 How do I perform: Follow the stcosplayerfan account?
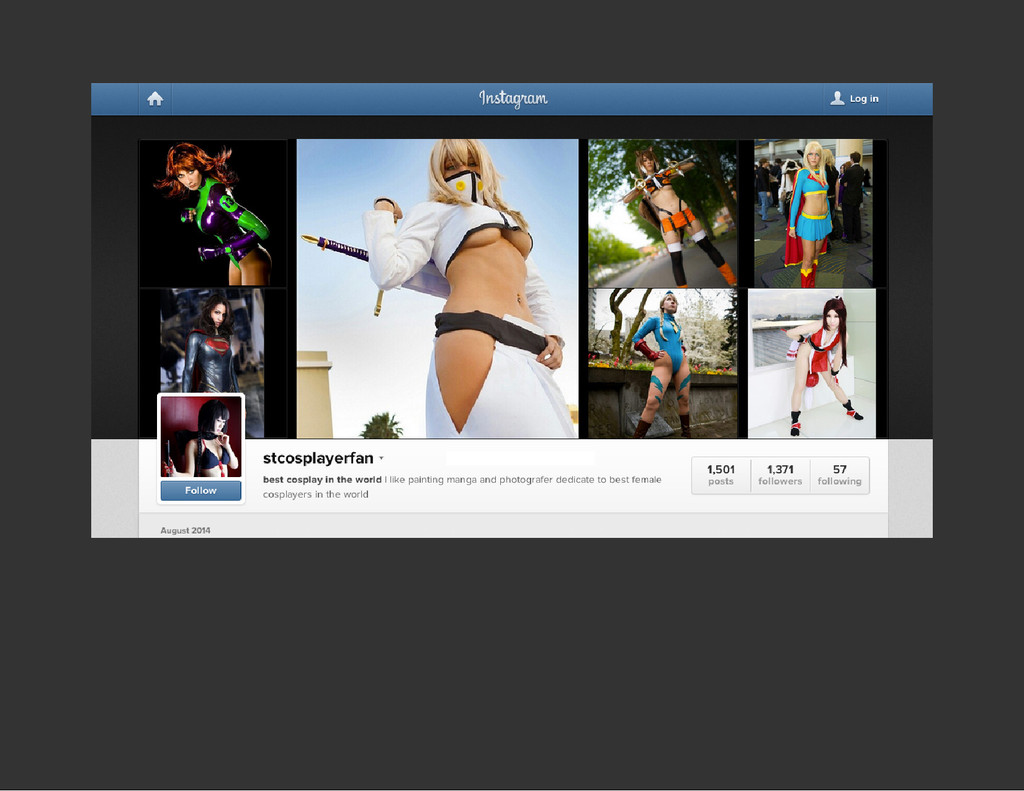pyautogui.click(x=200, y=491)
